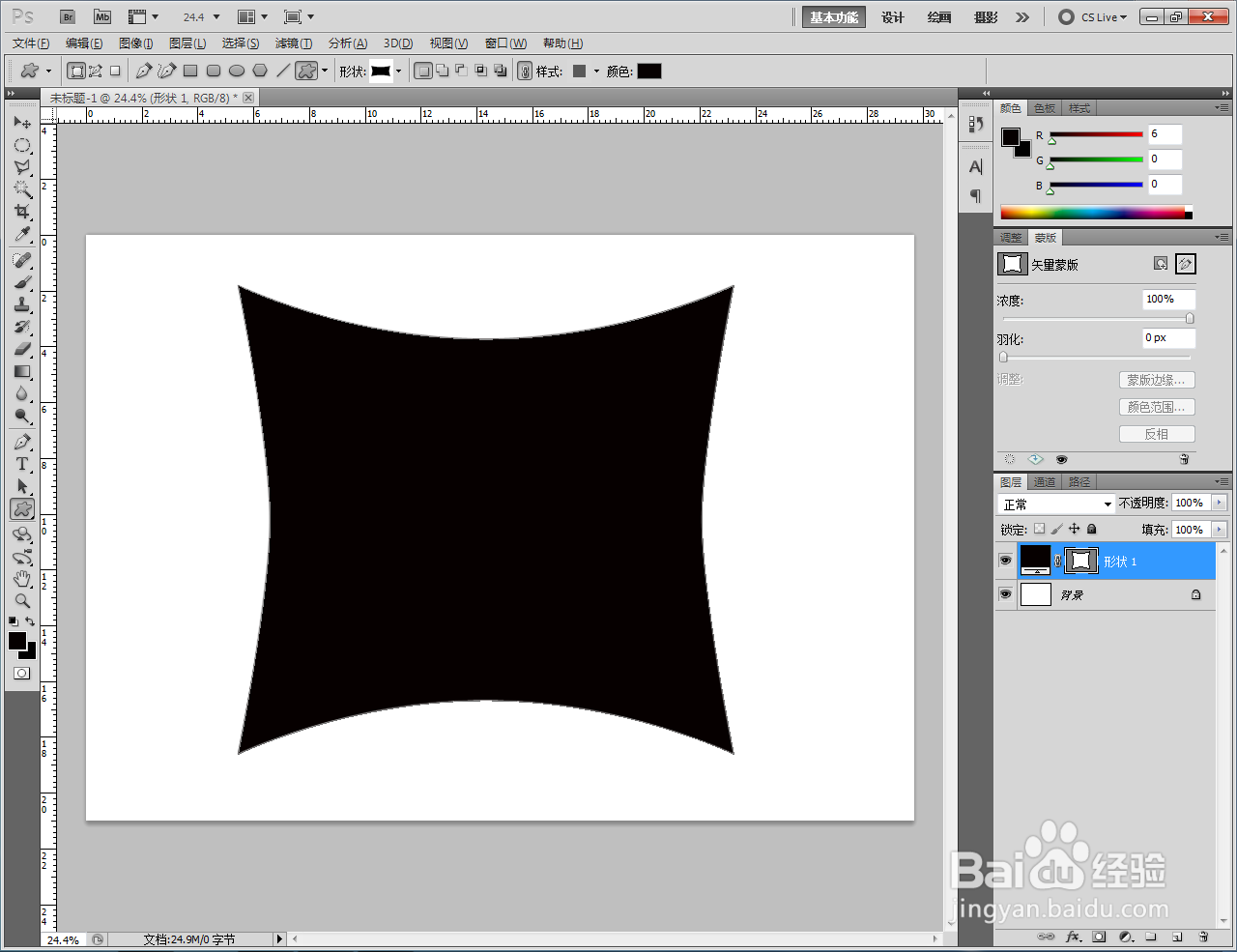Image resolution: width=1237 pixels, height=952 pixels.
Task: Launch Bridge from the application bar
Action: click(68, 16)
